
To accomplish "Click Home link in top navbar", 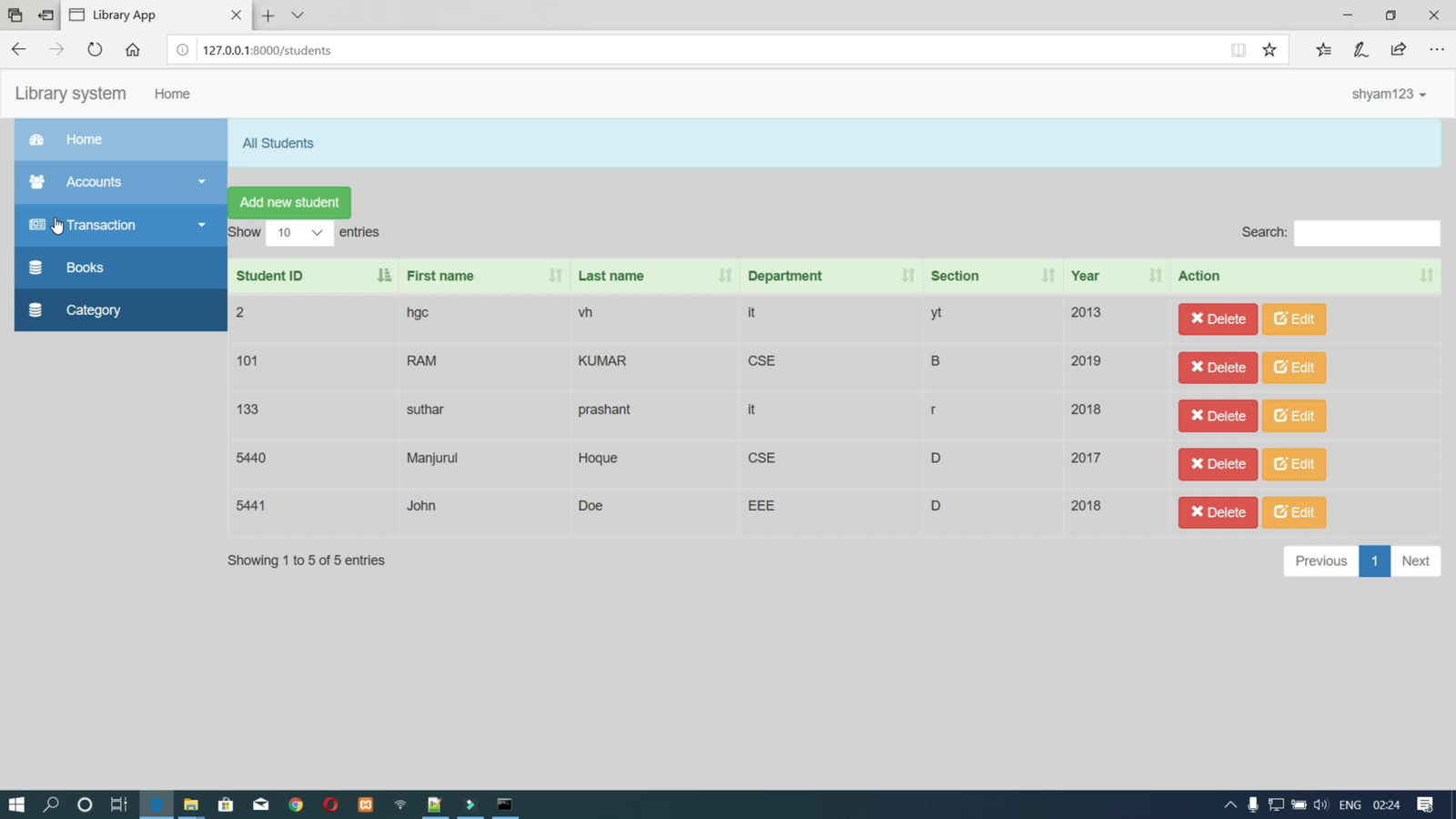I will [x=172, y=94].
